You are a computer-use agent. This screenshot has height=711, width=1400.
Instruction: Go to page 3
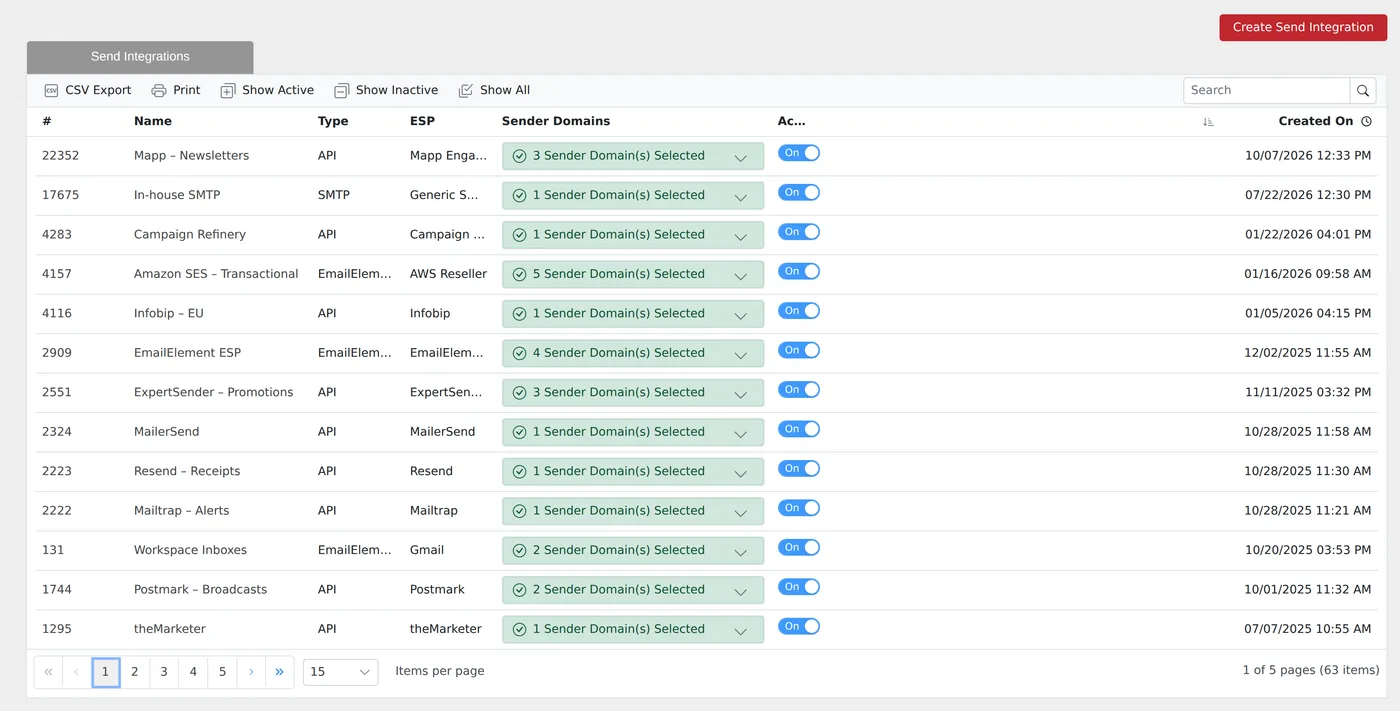pos(164,672)
